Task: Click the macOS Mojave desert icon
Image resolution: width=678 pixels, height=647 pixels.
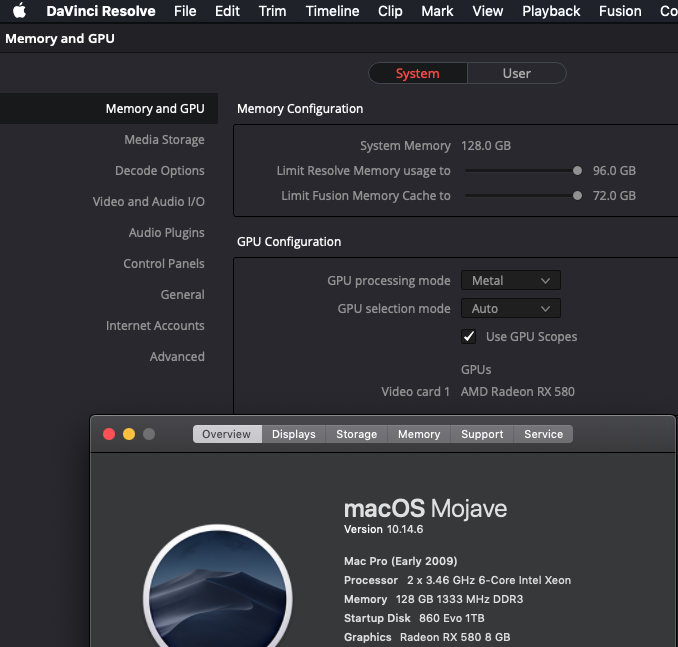Action: 217,588
